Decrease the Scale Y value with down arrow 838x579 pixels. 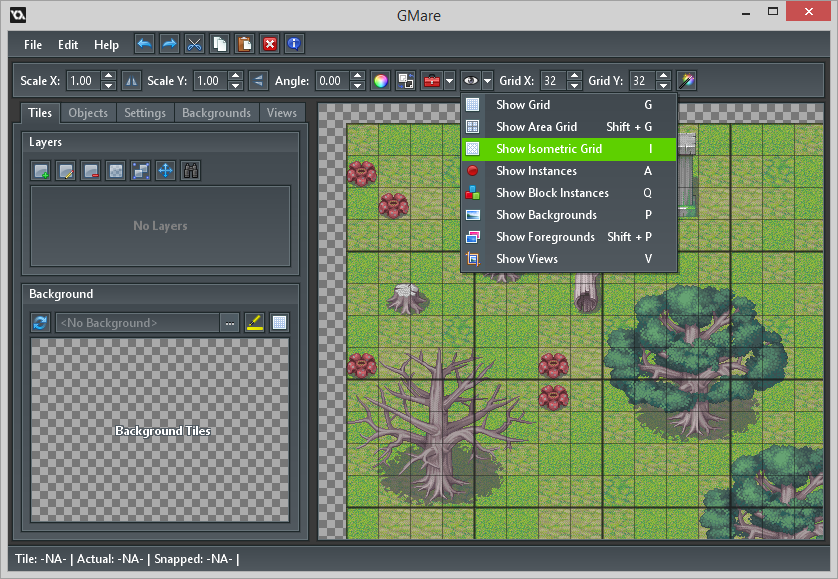tap(236, 86)
